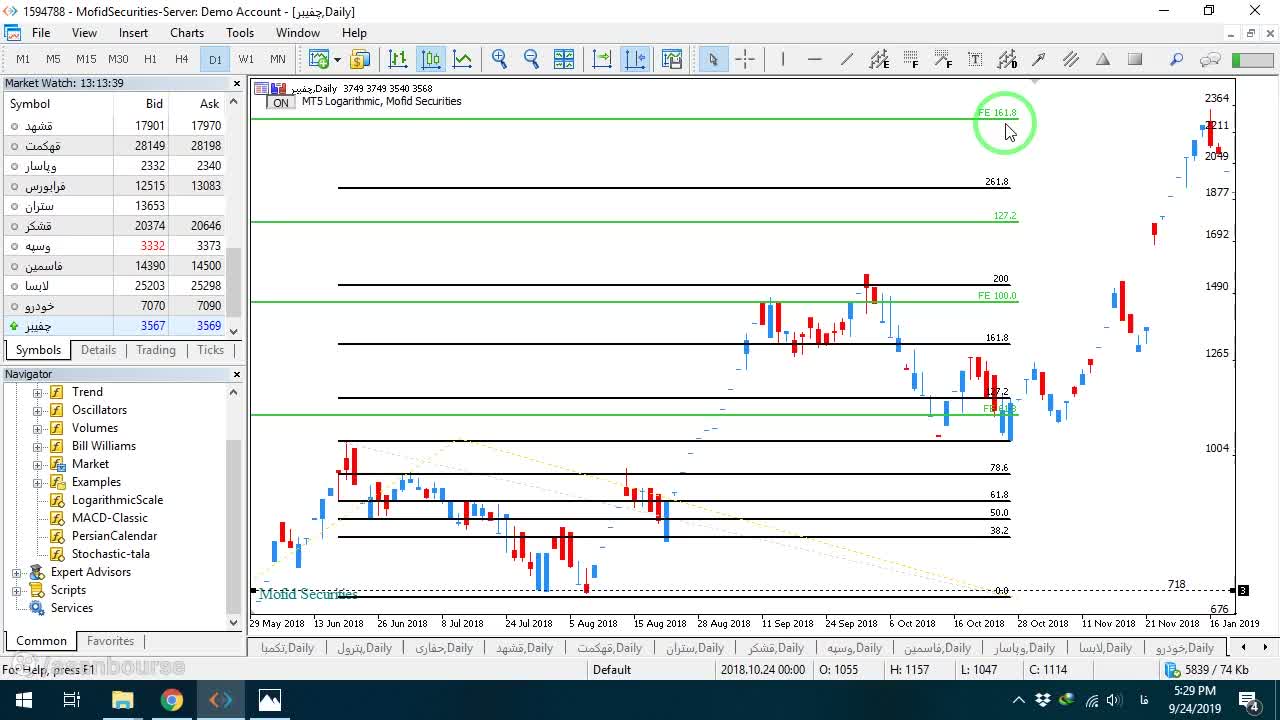This screenshot has width=1280, height=720.
Task: Expand the Trend indicators folder
Action: point(38,392)
